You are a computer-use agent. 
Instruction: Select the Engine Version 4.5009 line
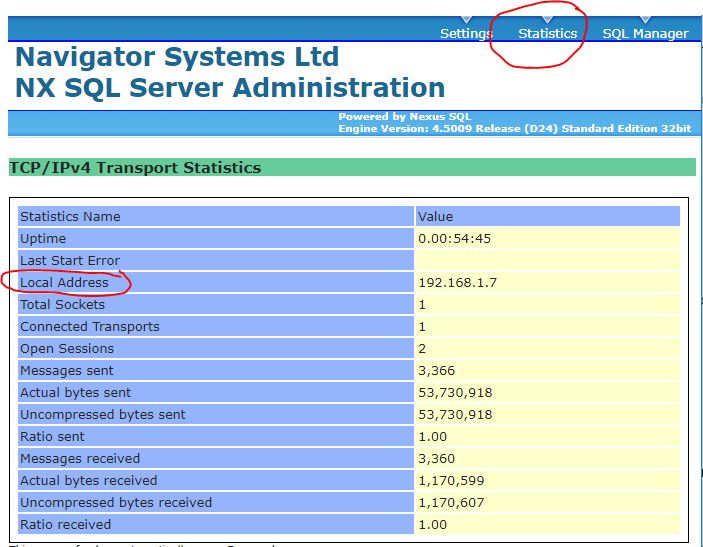[x=515, y=129]
